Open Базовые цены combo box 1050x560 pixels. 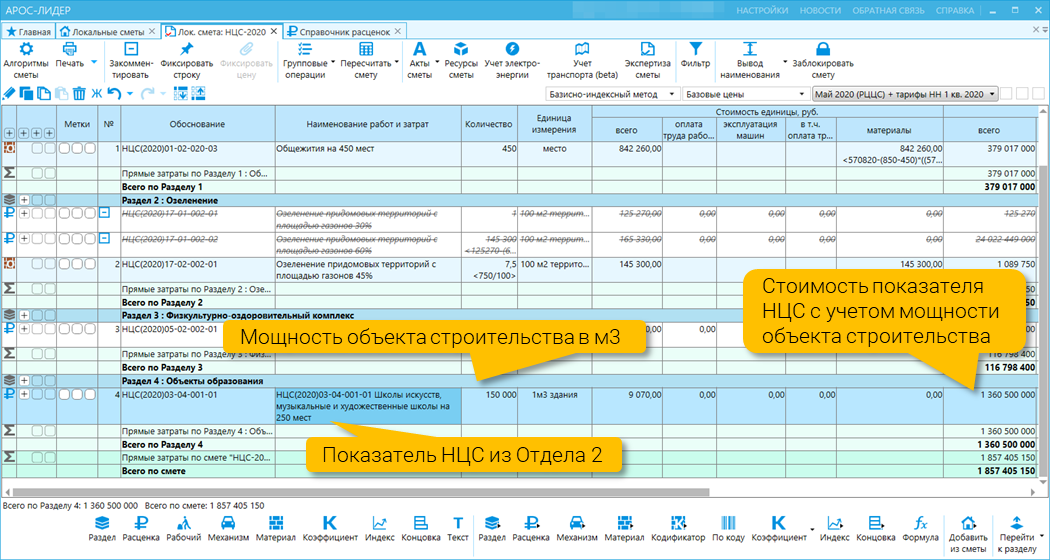[746, 94]
